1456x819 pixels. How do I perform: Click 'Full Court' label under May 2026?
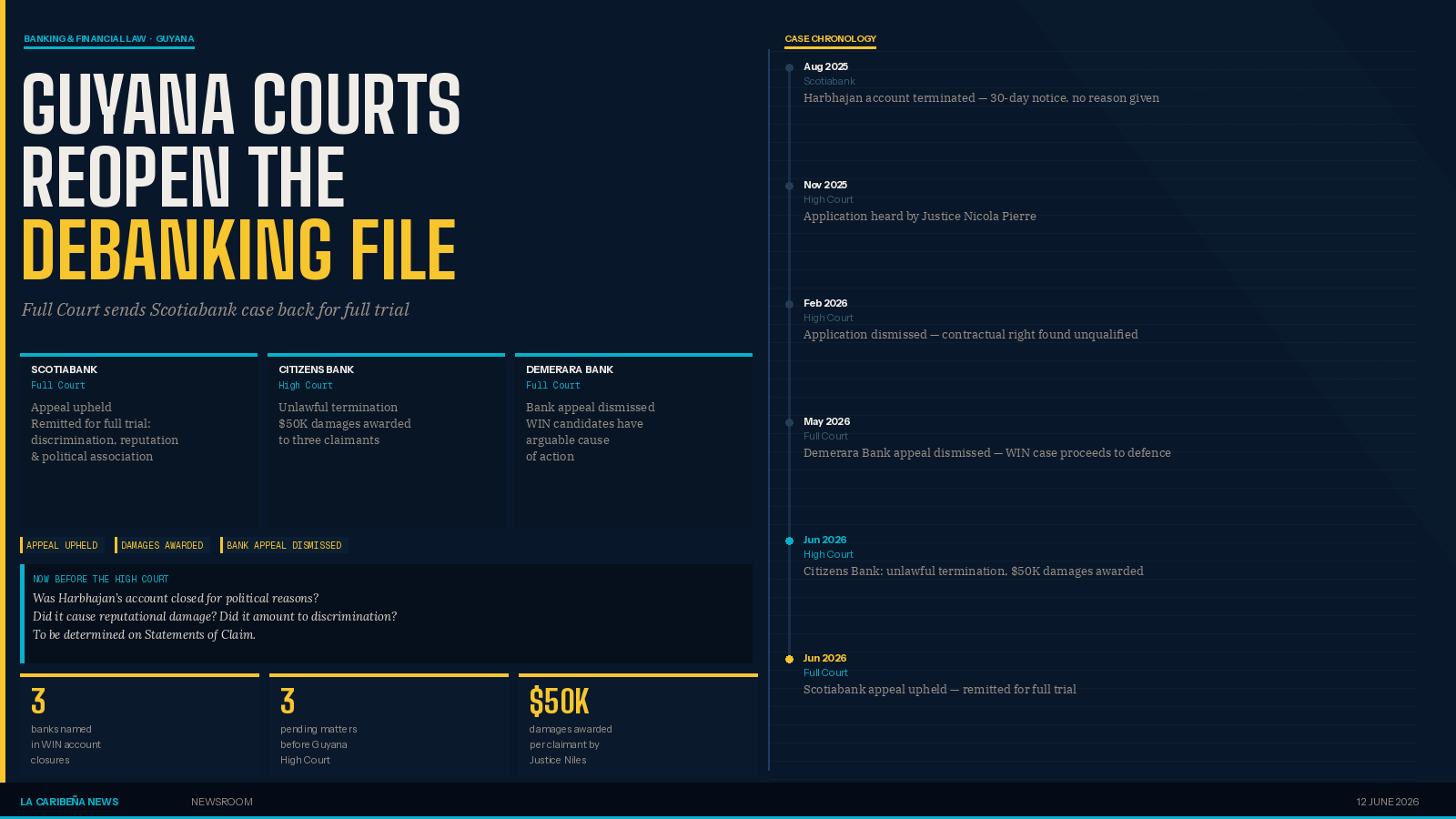[825, 437]
